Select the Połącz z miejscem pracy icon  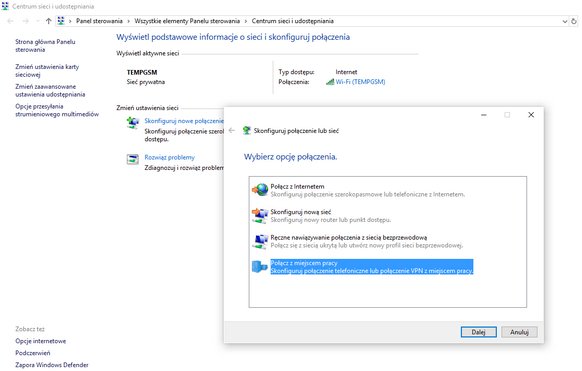click(260, 266)
